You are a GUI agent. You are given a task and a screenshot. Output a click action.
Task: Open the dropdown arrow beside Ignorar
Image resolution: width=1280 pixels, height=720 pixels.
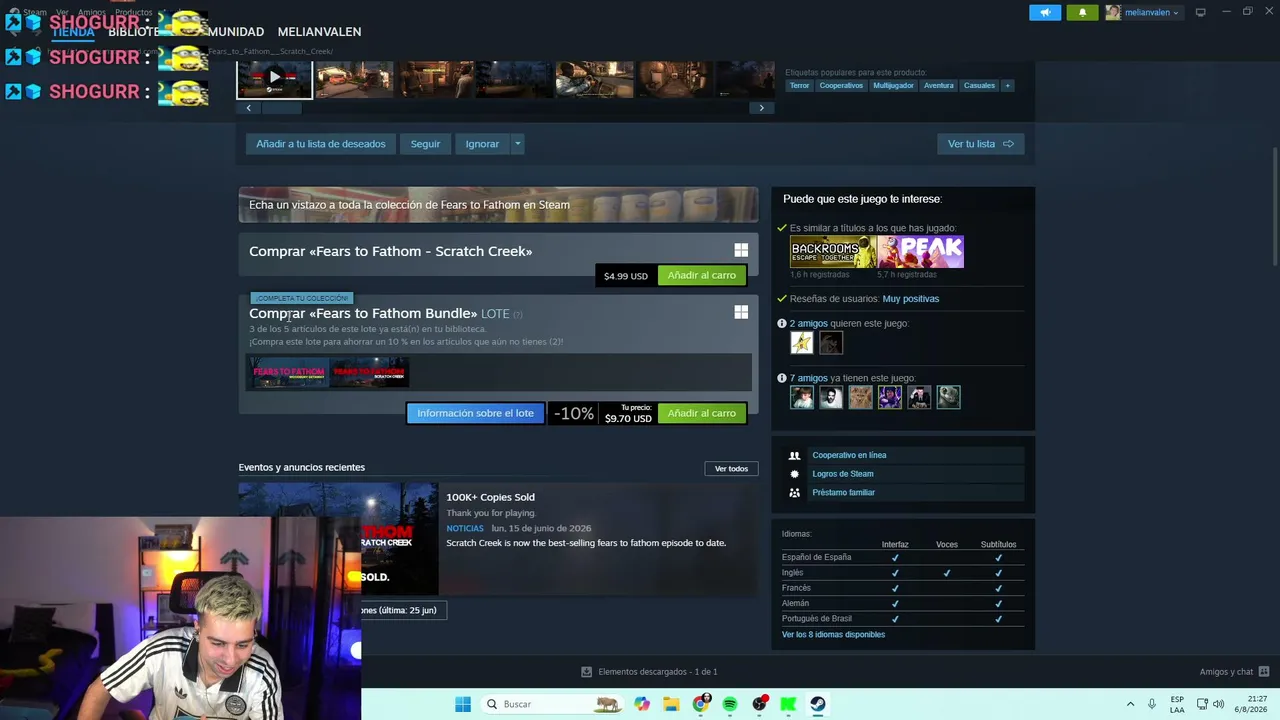point(517,144)
